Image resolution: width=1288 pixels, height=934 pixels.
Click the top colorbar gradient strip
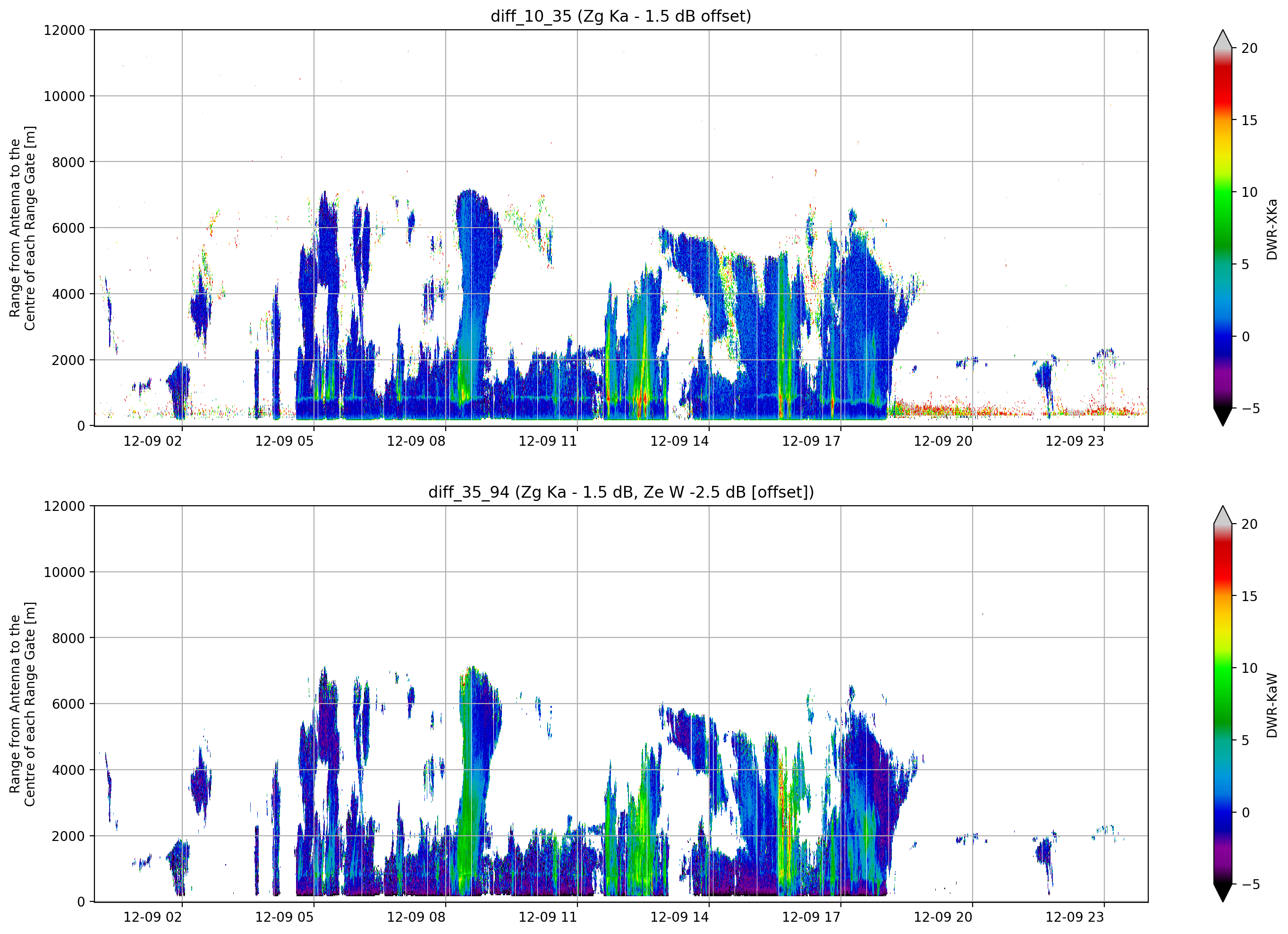1223,228
